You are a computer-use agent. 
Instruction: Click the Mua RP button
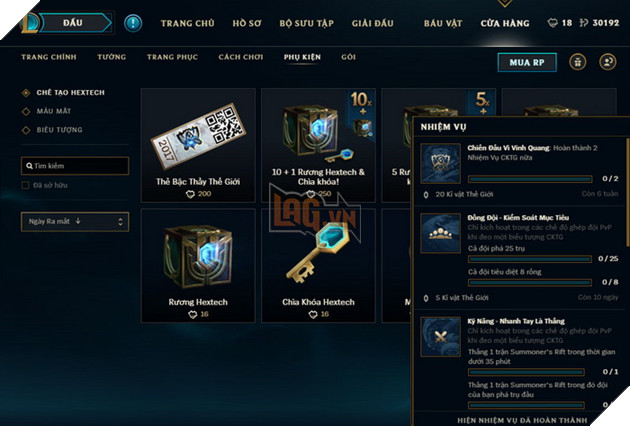pos(527,62)
